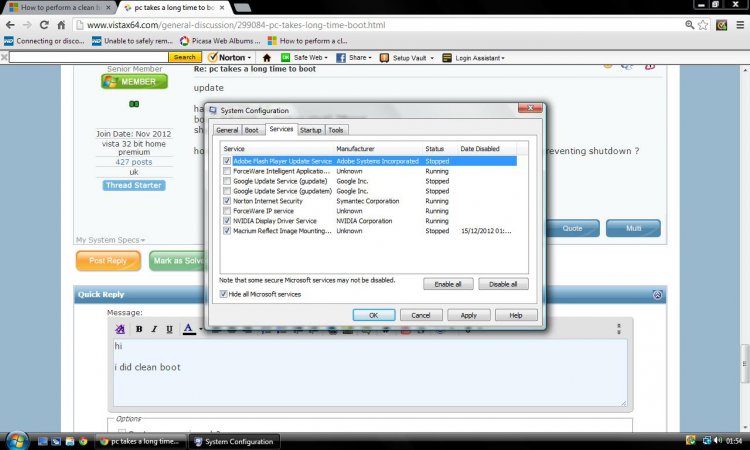Click the Disable all button
Screen dimensions: 750x450
(503, 284)
